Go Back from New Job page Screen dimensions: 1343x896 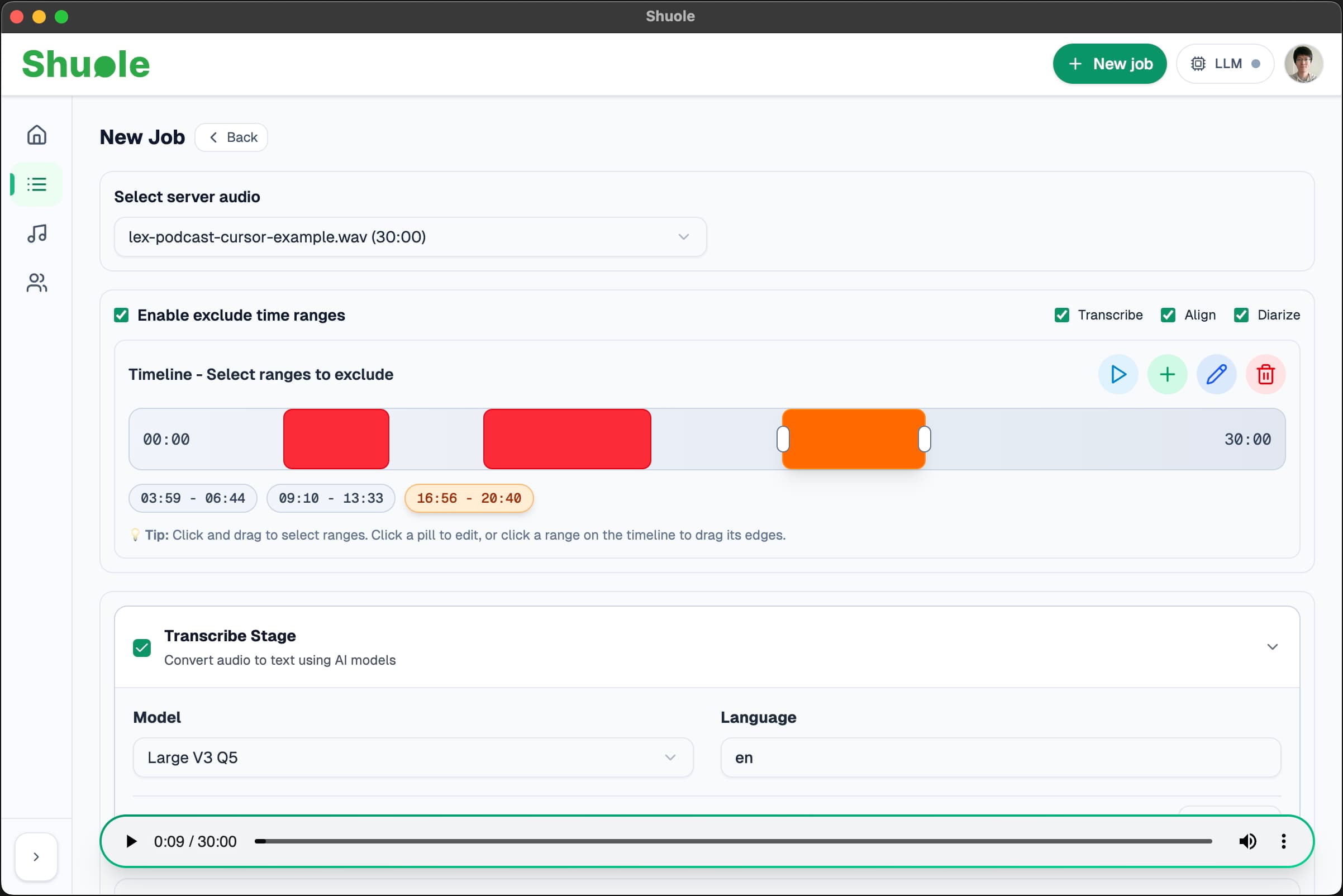click(231, 137)
